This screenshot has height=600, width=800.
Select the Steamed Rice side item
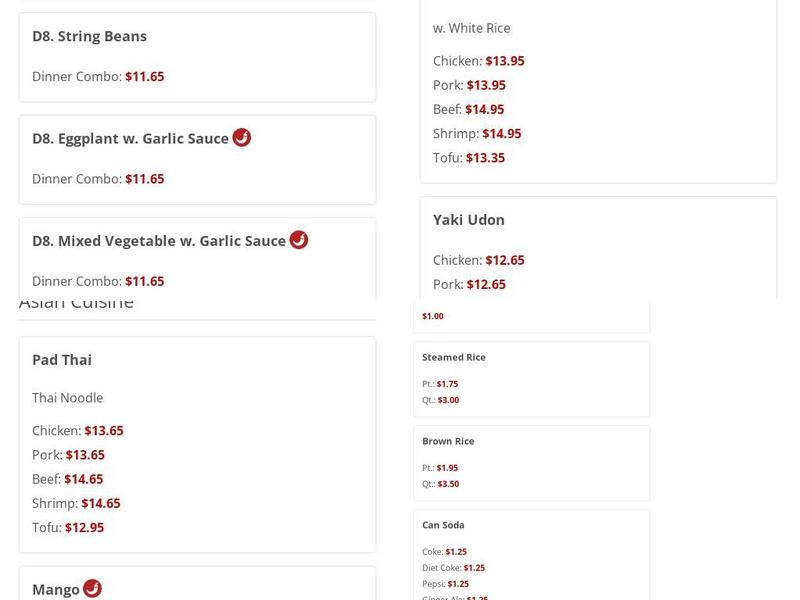pos(454,357)
